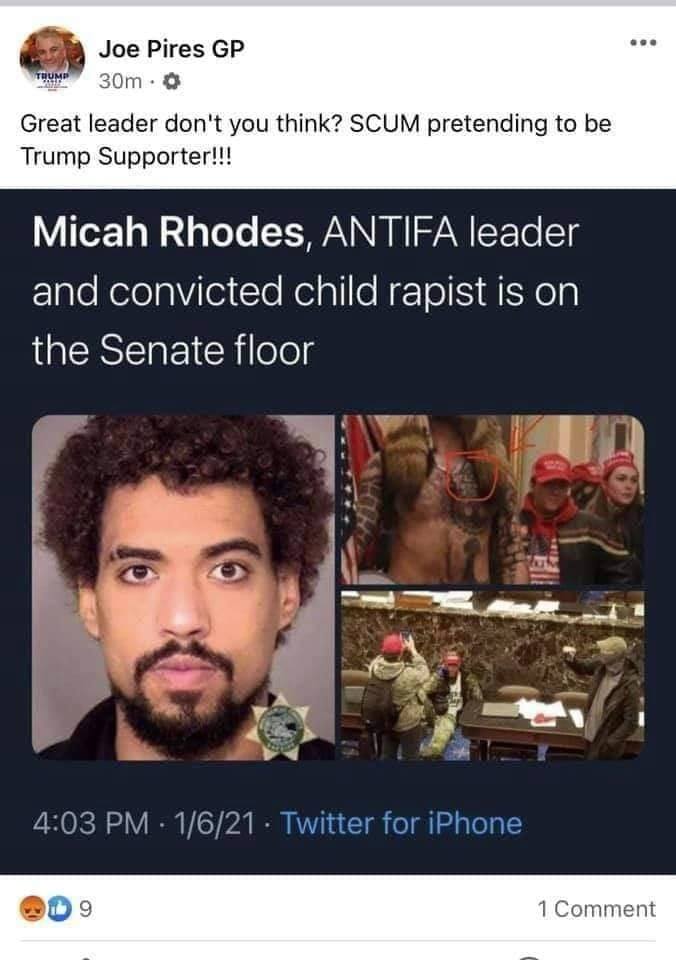Click the caption starting Great leader
The height and width of the screenshot is (960, 676).
click(316, 140)
